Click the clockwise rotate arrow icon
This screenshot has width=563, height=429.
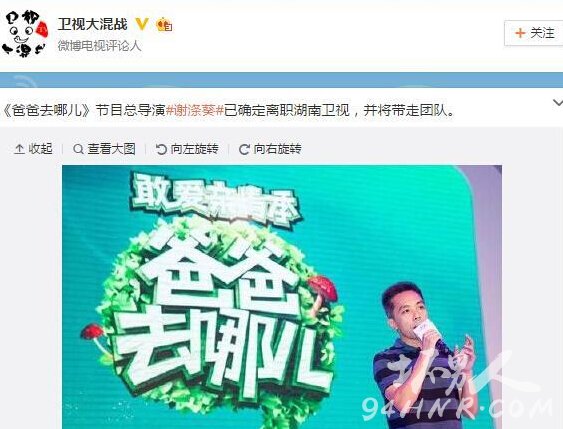[x=244, y=149]
